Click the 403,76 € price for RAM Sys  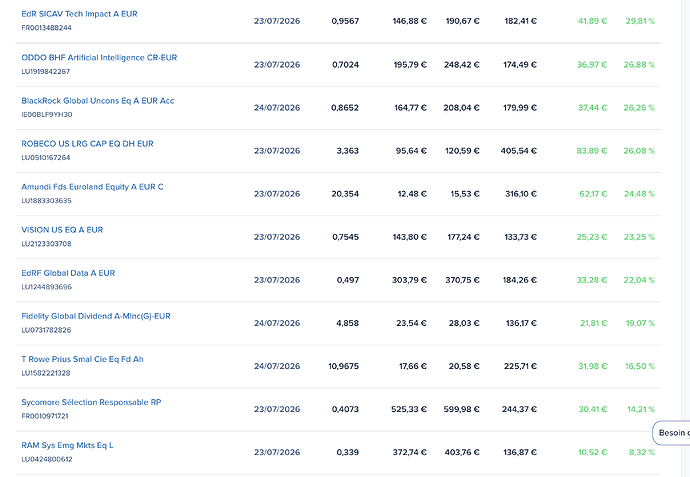tap(462, 453)
